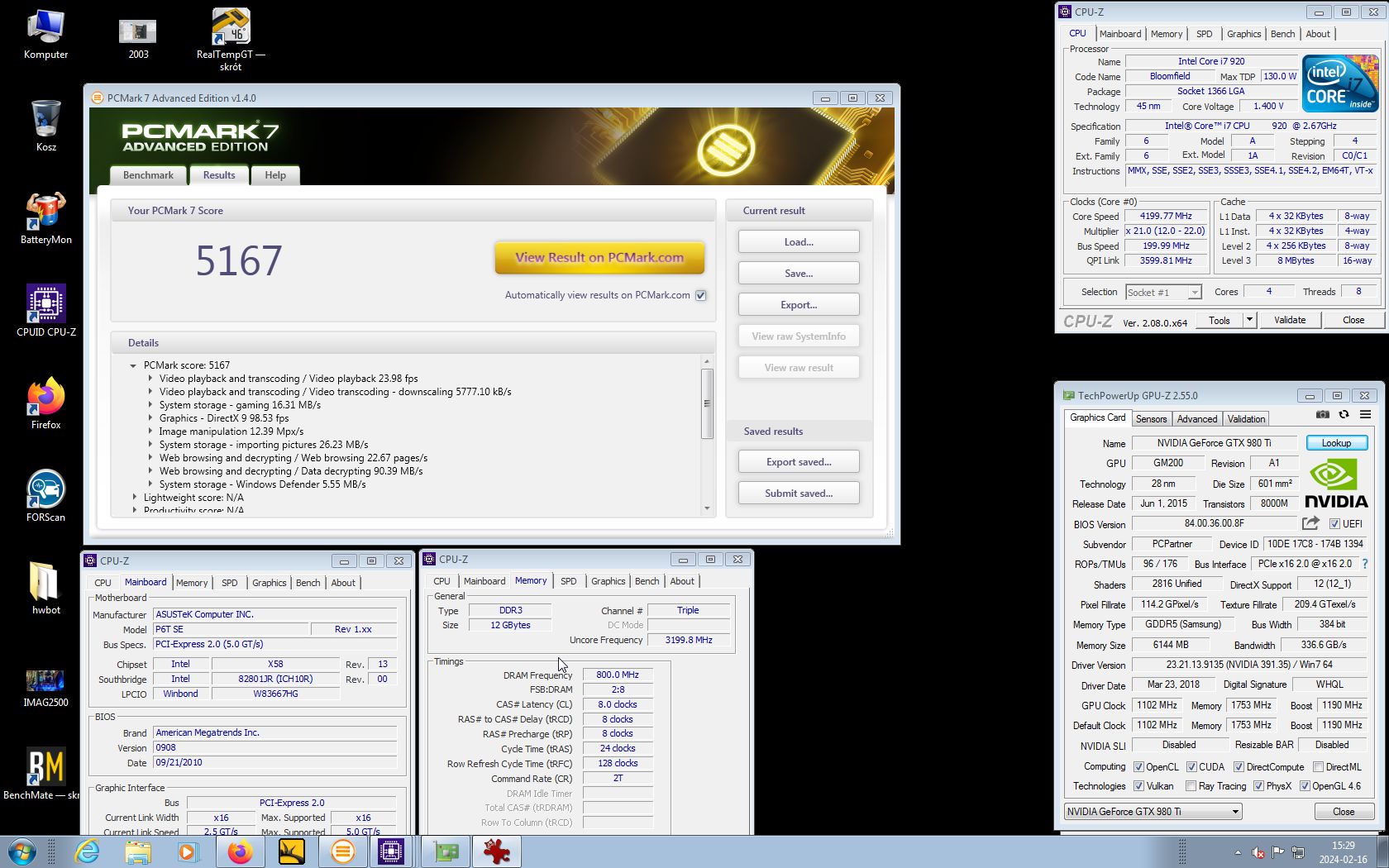Toggle DirectCompute checkbox in GPU-Z
The height and width of the screenshot is (868, 1389).
click(1239, 767)
